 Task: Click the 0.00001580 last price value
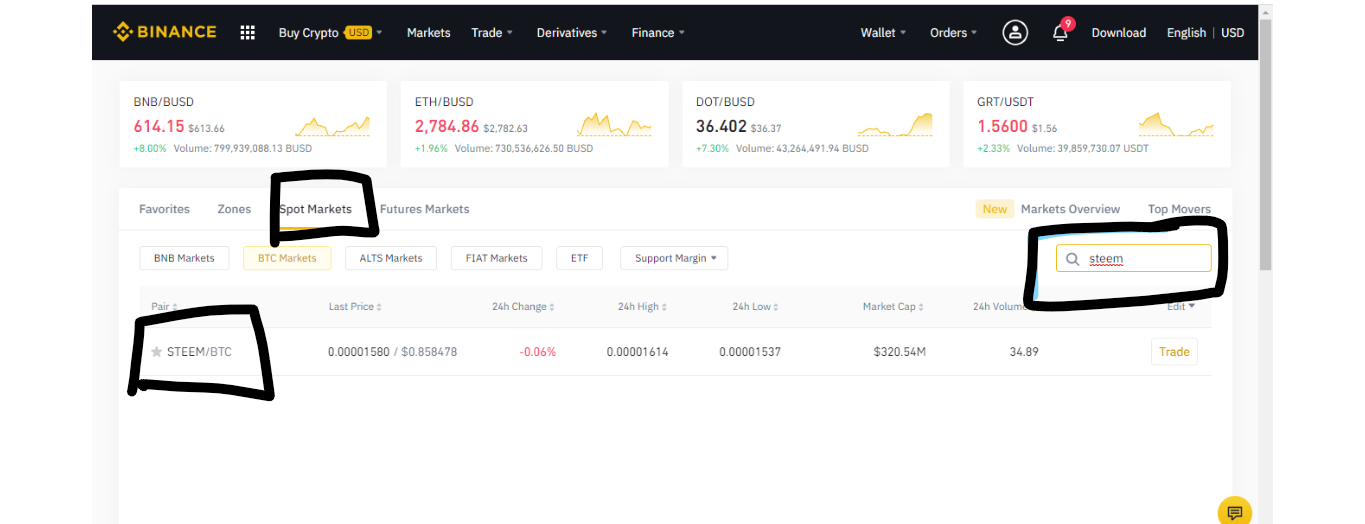pyautogui.click(x=360, y=352)
